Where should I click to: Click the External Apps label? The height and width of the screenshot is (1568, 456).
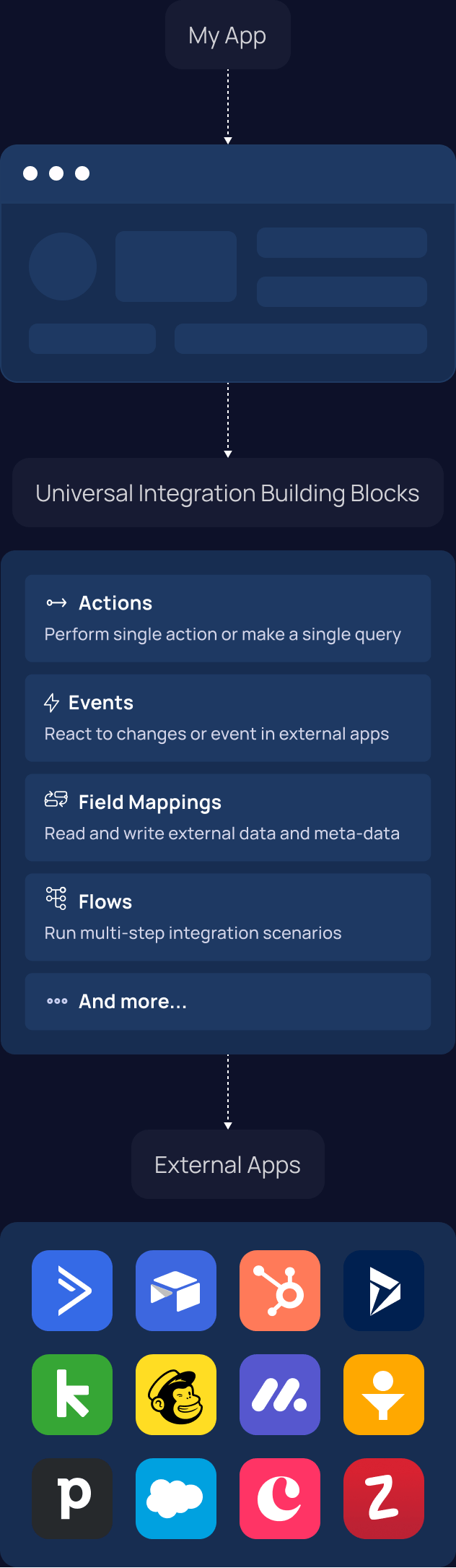point(228,1164)
